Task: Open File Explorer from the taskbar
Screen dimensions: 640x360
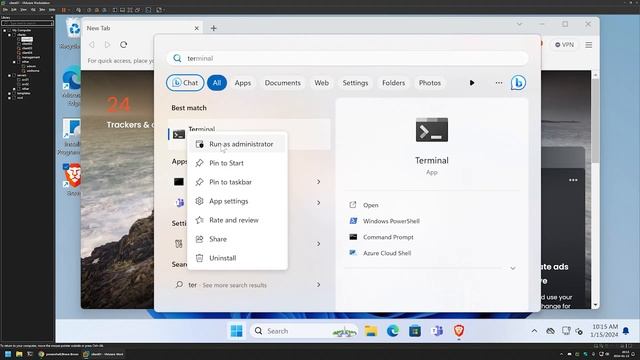Action: [x=371, y=331]
